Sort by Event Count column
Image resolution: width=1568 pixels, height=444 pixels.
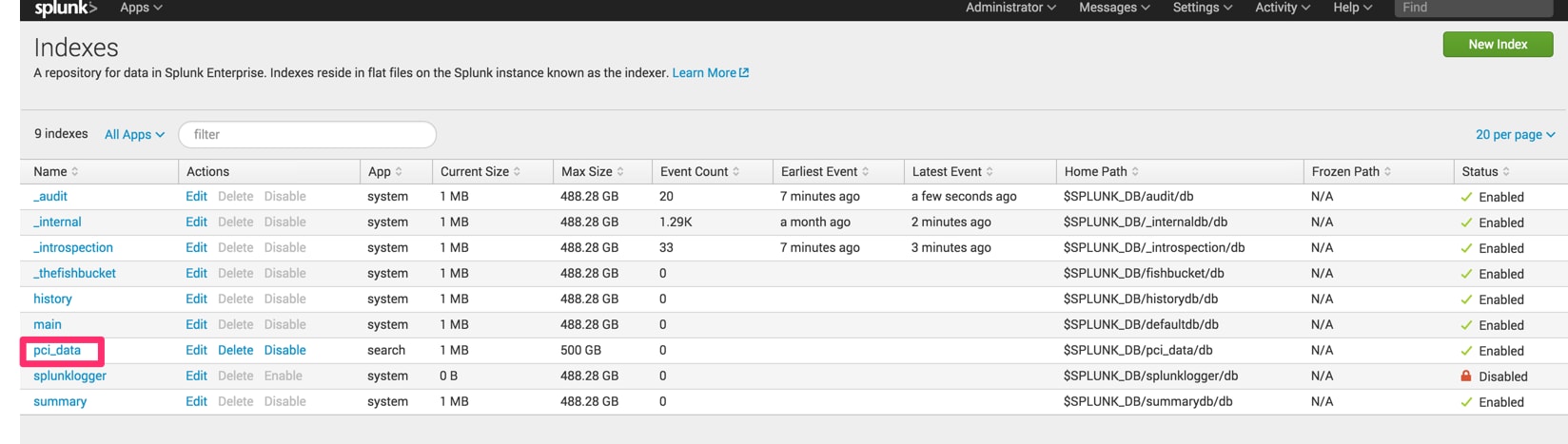click(x=699, y=172)
